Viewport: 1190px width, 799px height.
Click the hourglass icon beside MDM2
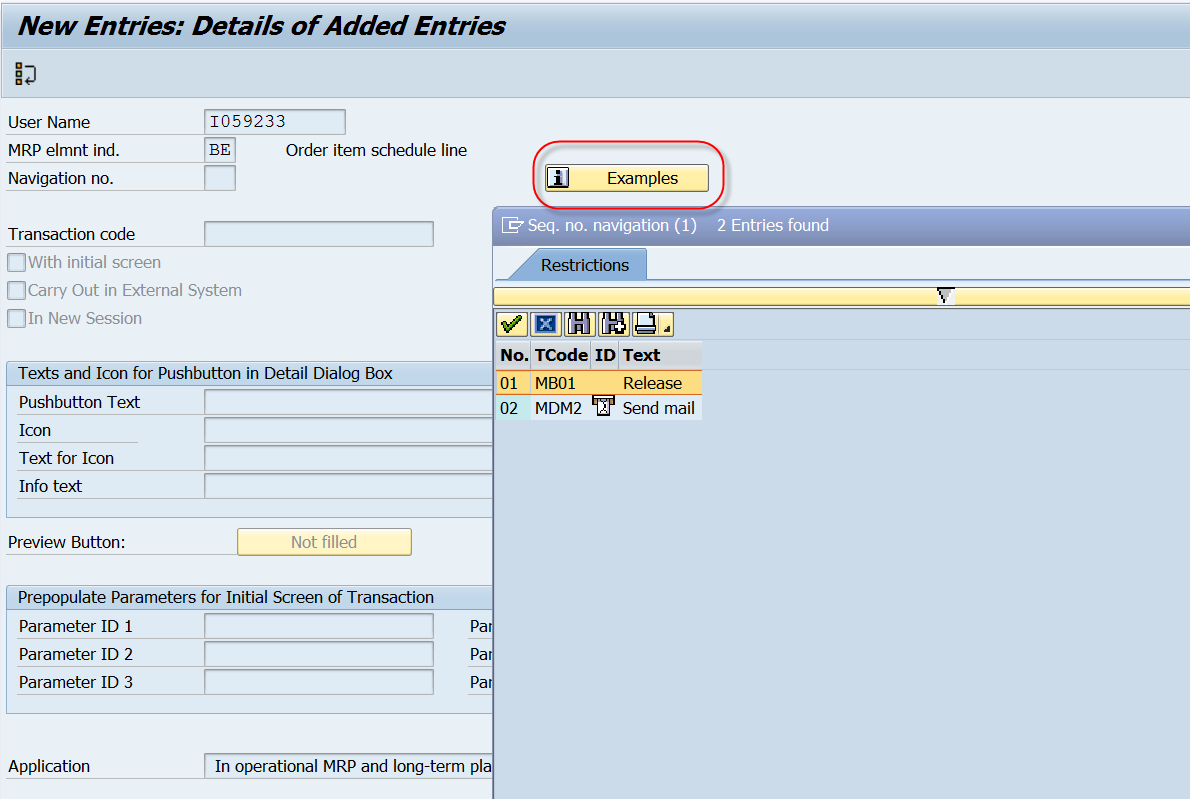(x=603, y=406)
